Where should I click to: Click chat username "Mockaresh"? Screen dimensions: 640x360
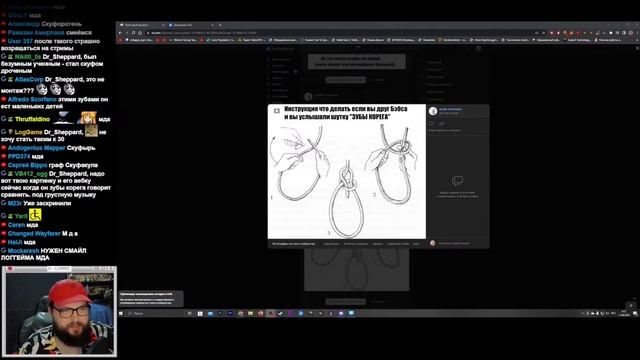[23, 251]
